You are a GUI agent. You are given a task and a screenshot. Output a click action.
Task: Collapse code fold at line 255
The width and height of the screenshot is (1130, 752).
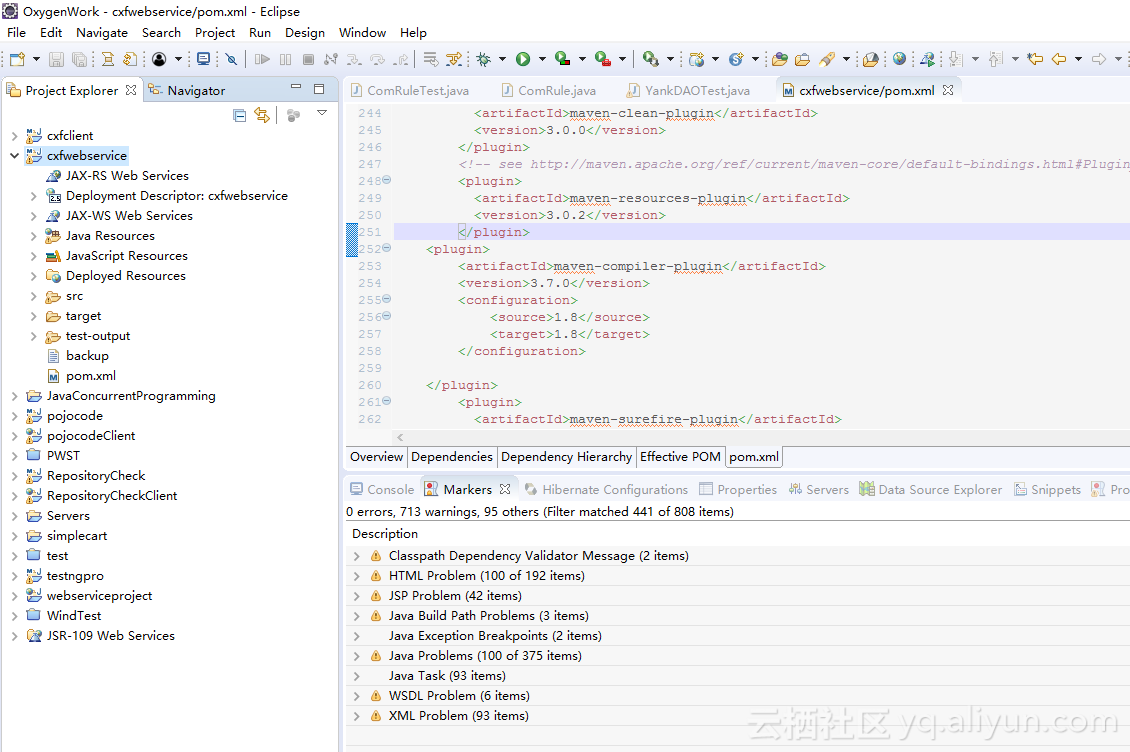click(386, 299)
